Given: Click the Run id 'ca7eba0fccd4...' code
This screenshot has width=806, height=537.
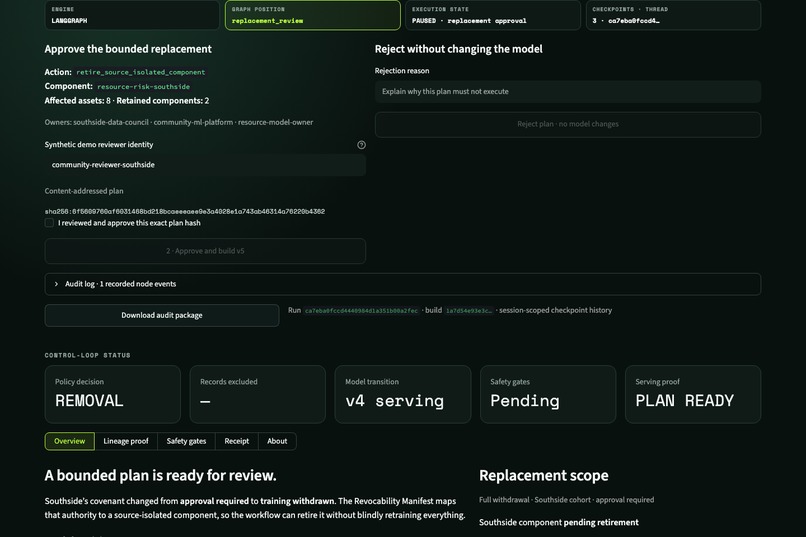Looking at the screenshot, I should pos(361,310).
